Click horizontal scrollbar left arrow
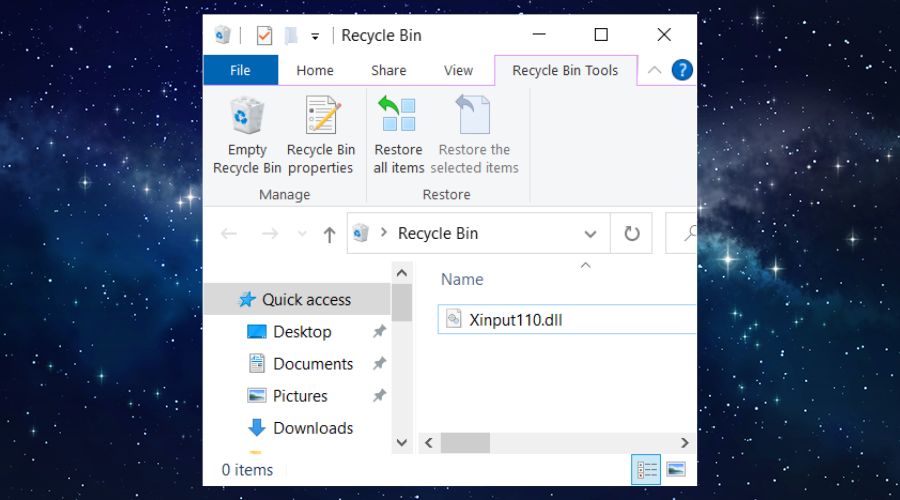The image size is (900, 500). pos(429,443)
